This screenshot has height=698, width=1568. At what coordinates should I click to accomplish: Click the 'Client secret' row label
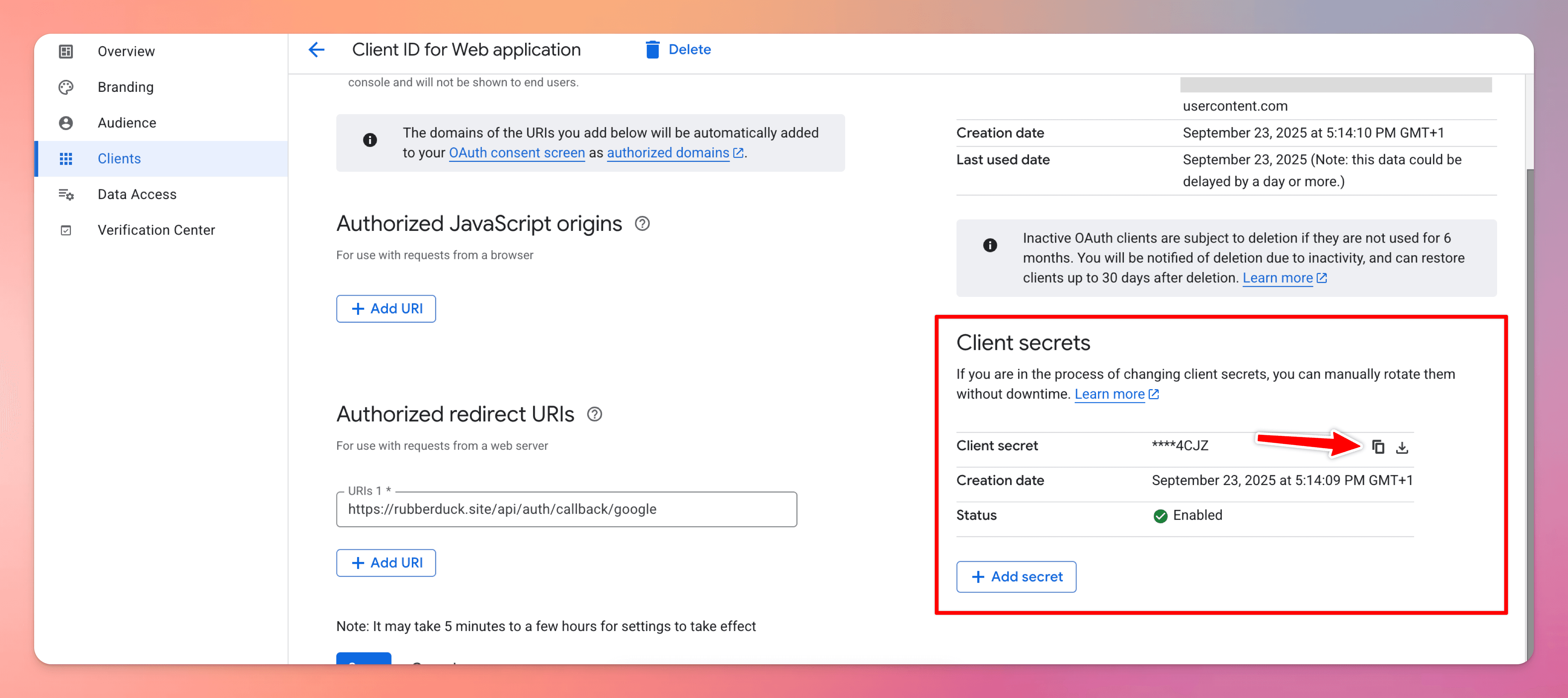point(996,446)
